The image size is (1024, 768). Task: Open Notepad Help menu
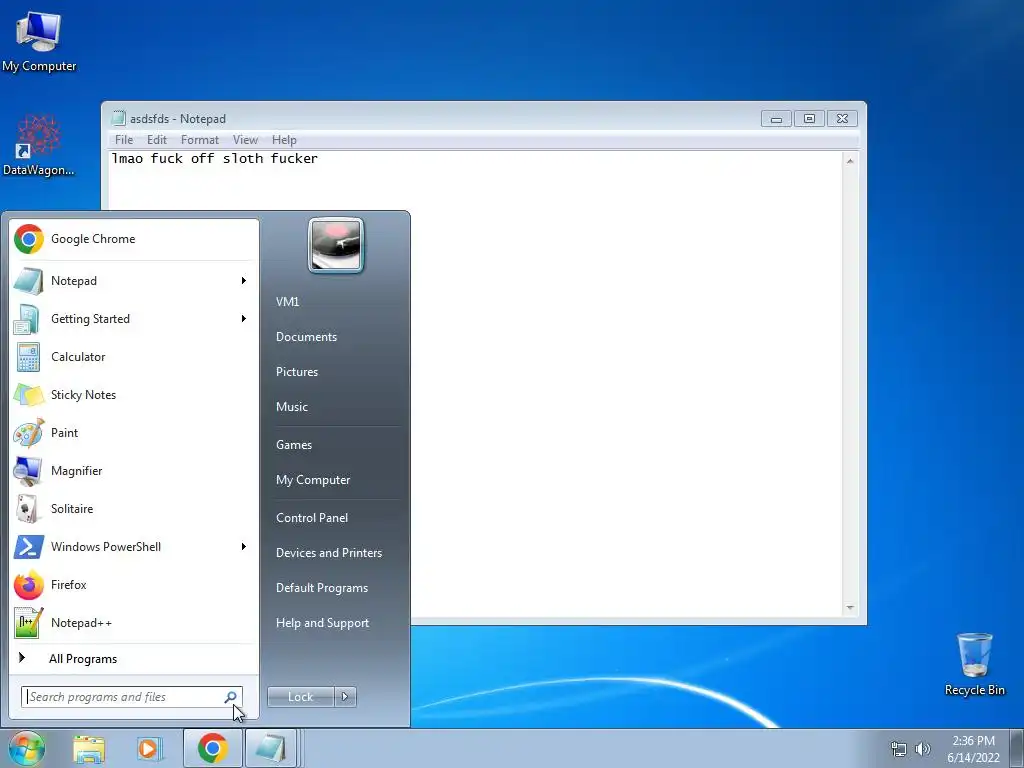coord(284,140)
